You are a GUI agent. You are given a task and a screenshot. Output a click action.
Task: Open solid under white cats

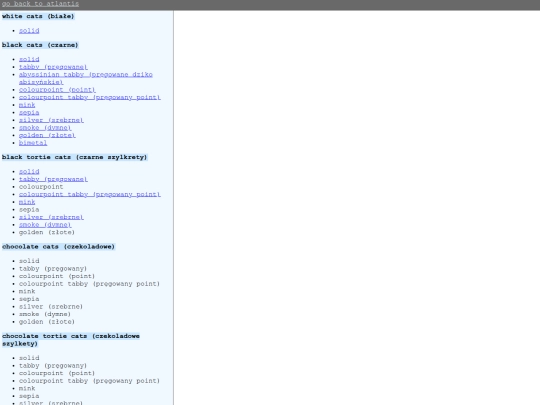29,31
